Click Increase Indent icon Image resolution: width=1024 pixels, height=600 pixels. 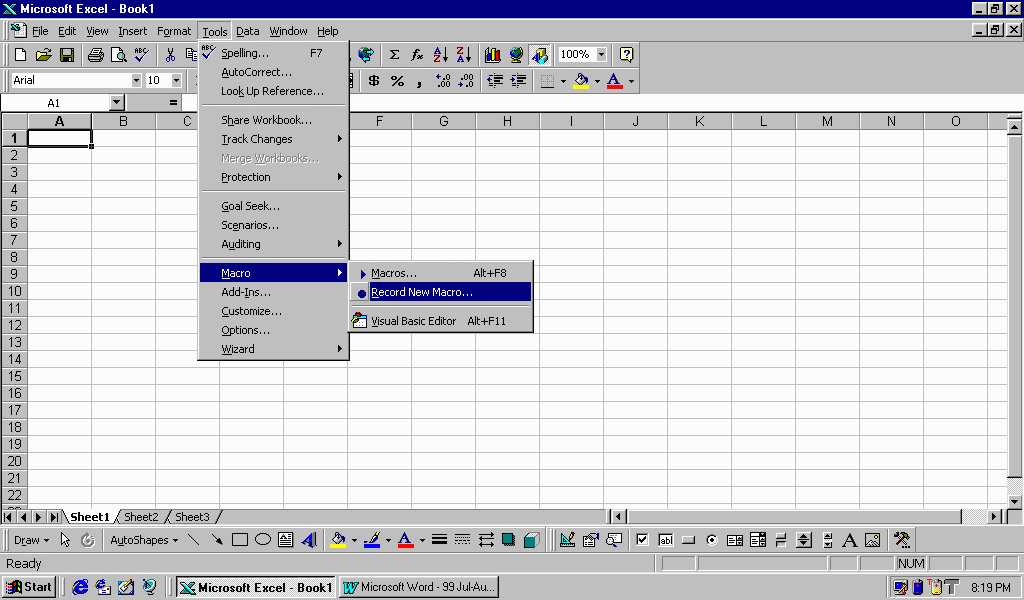518,81
